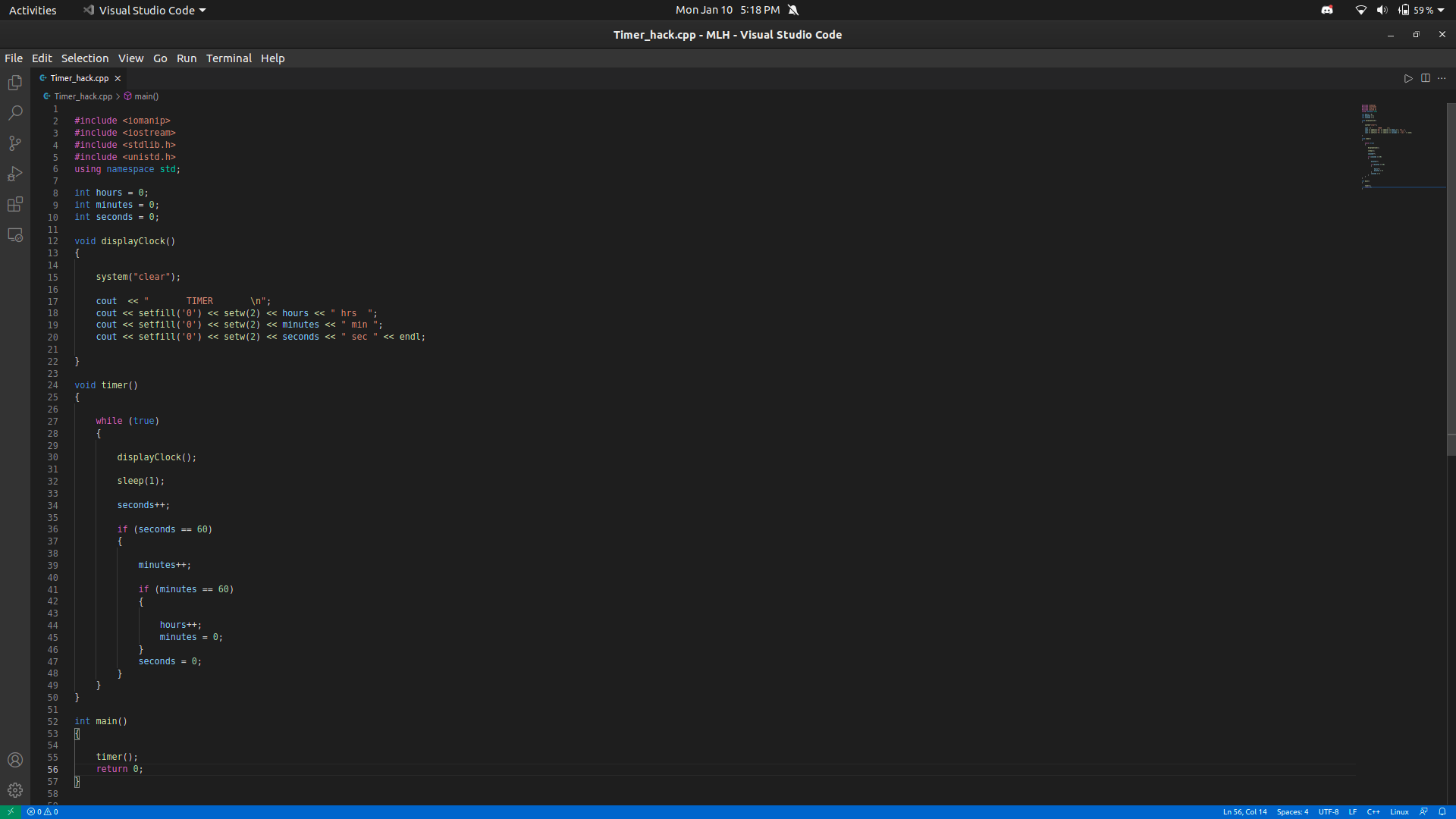Open the Run and Debug panel
1456x819 pixels.
tap(15, 173)
